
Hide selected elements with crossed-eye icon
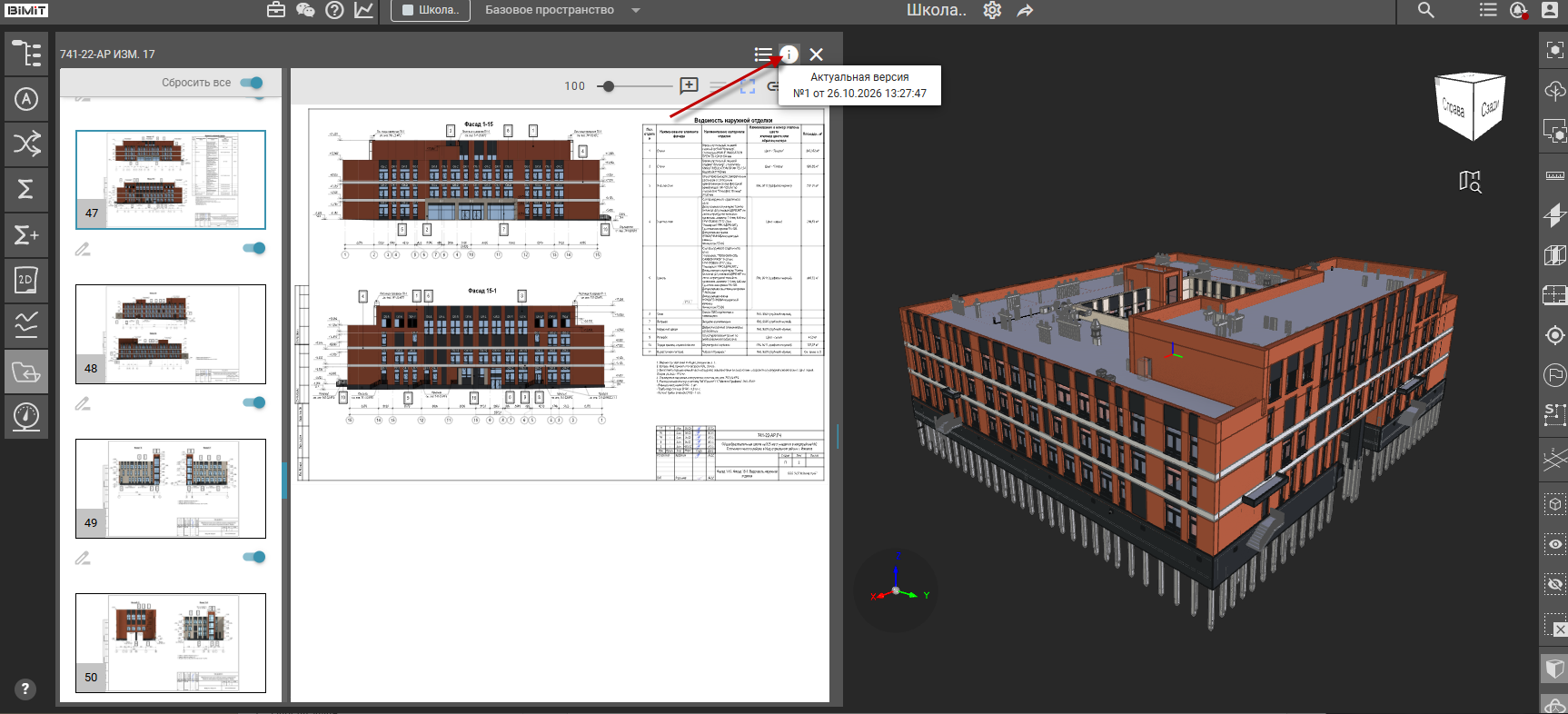point(1554,584)
